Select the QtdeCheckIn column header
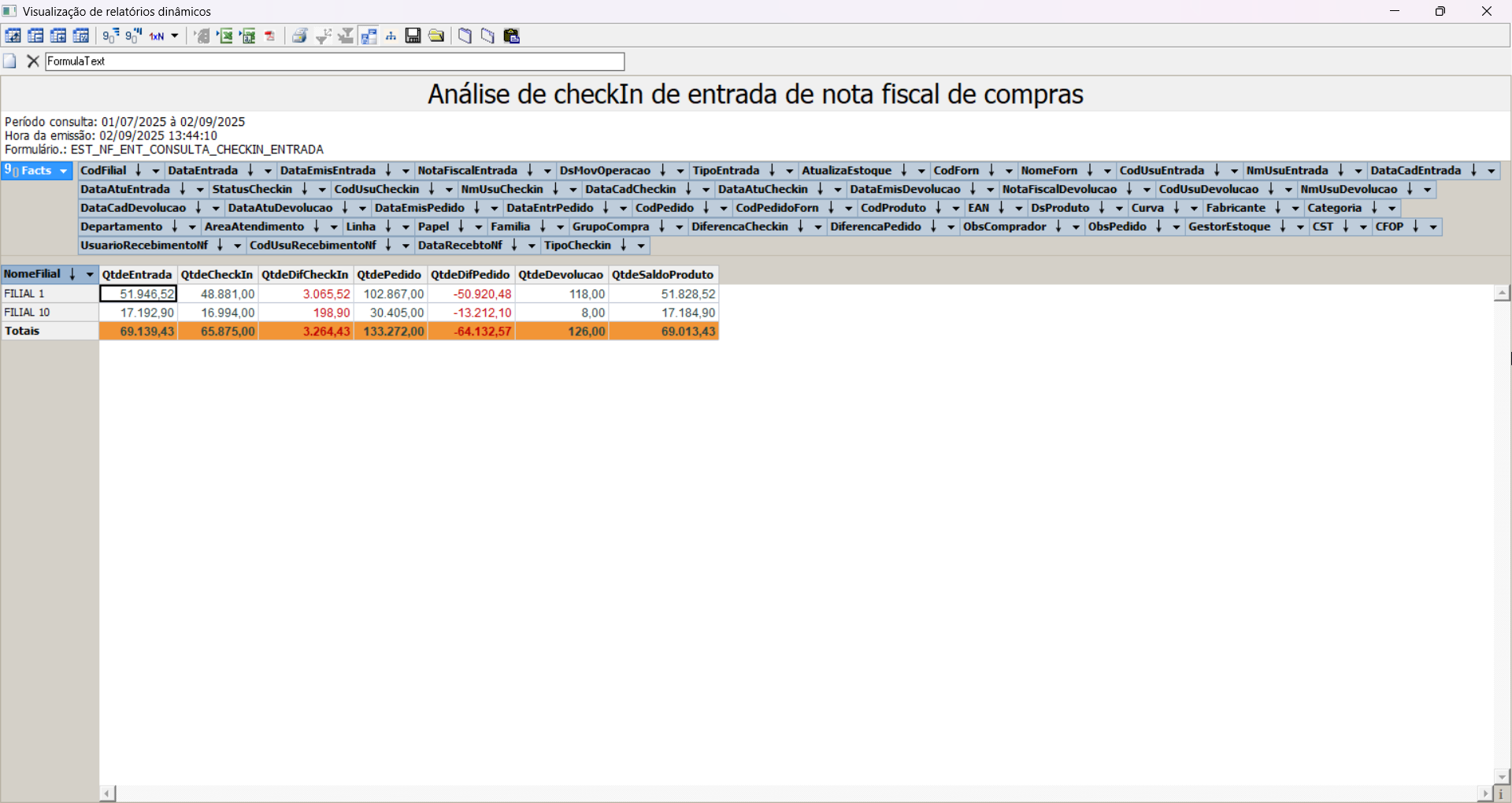 [x=217, y=275]
